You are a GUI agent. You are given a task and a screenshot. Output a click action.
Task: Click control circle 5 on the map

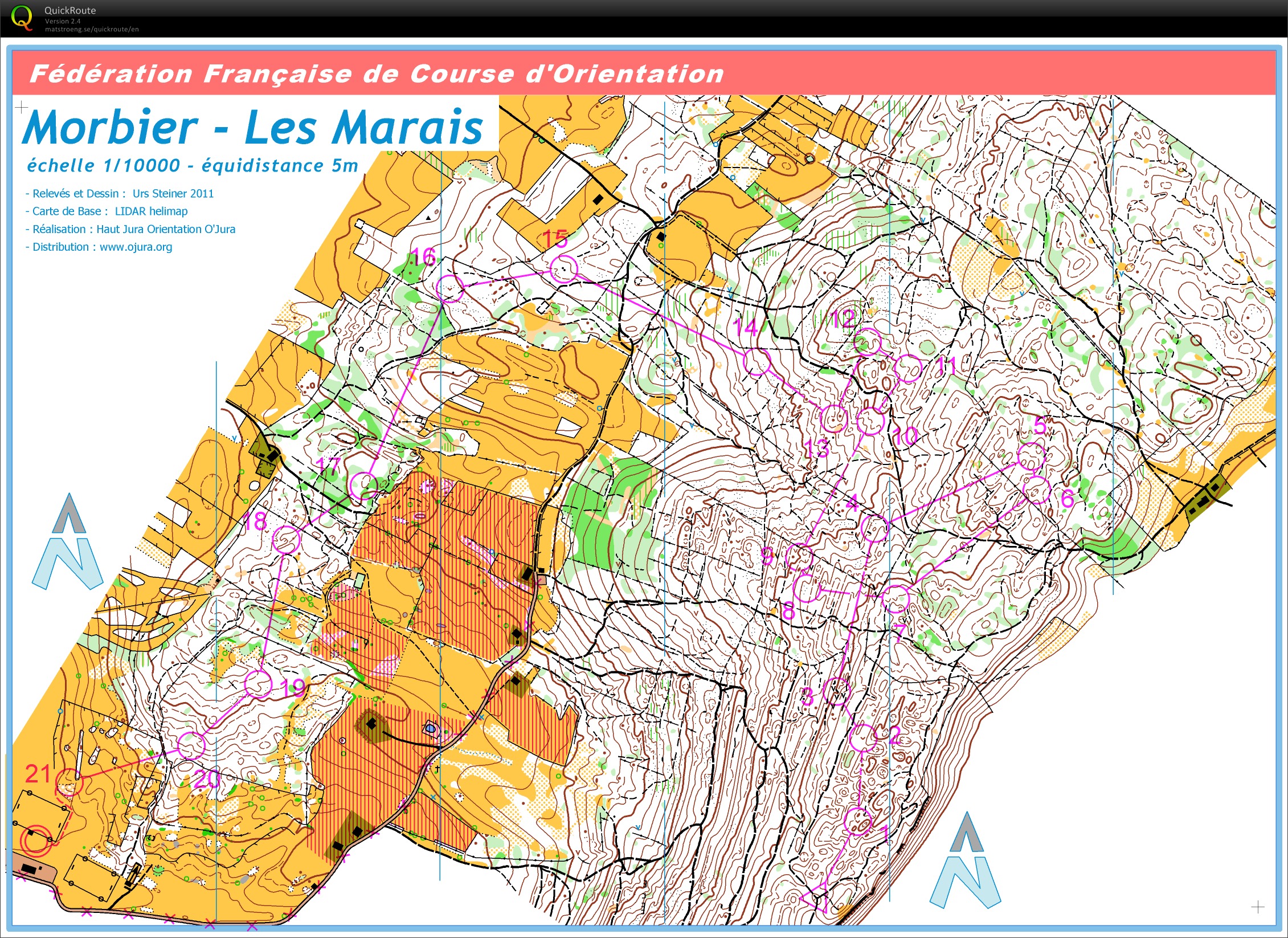click(1031, 456)
